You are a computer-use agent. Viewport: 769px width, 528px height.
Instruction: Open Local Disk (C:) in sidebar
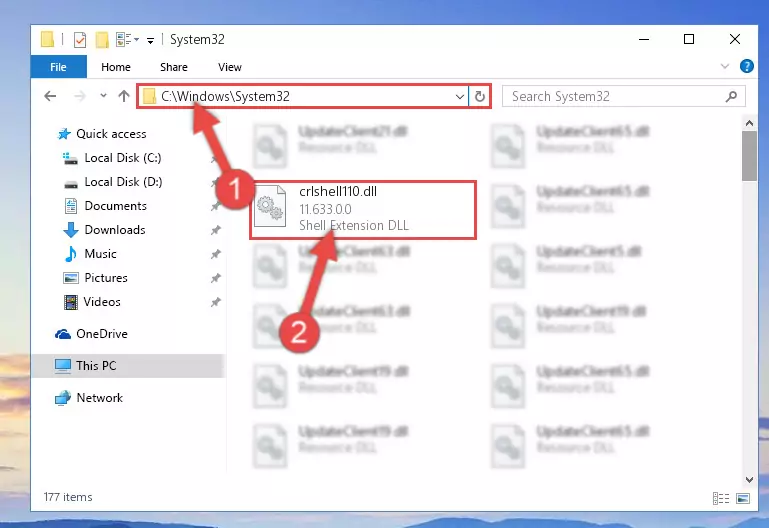coord(123,158)
